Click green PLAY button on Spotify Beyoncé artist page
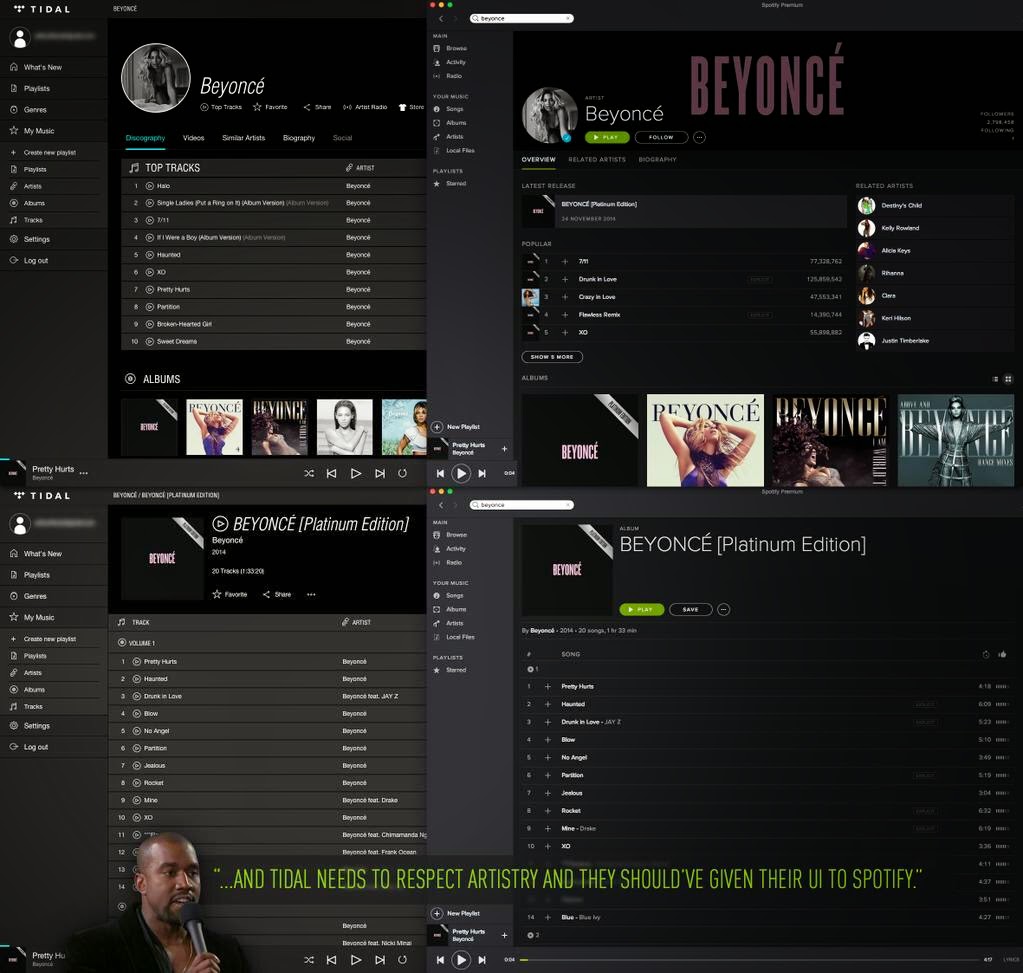The width and height of the screenshot is (1023, 973). [x=607, y=138]
